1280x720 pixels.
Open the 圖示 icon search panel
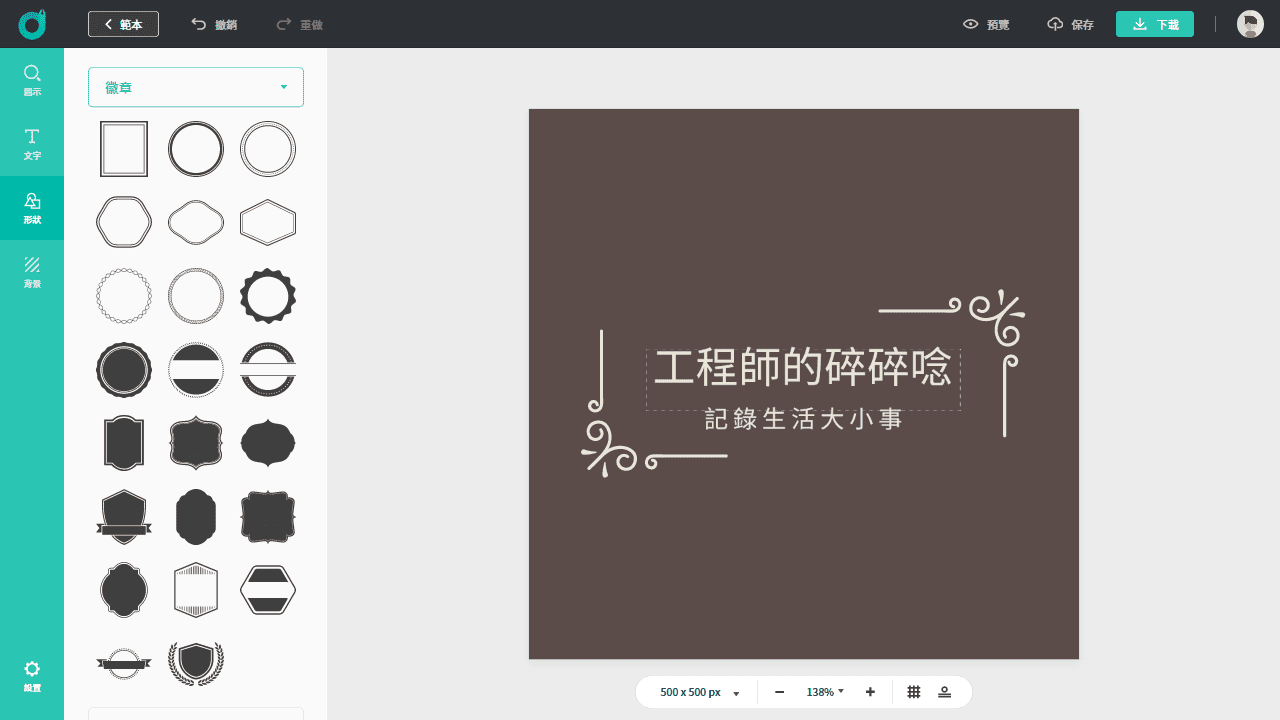(x=32, y=79)
